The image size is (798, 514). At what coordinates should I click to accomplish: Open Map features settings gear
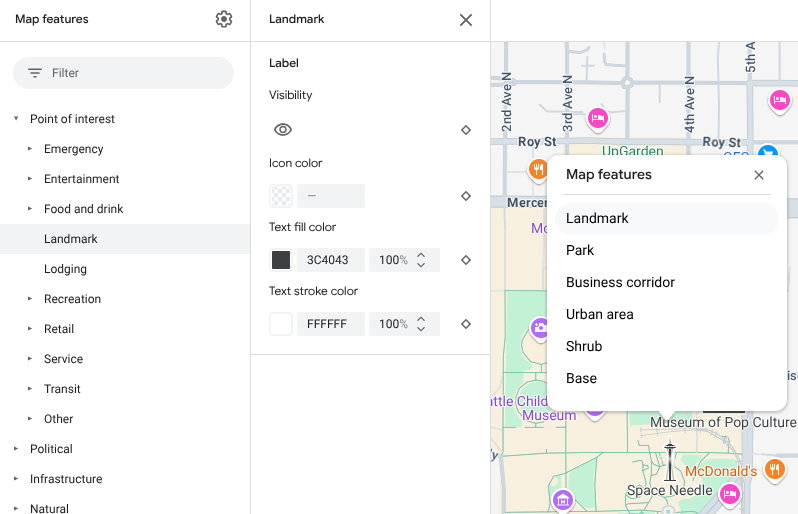coord(224,19)
